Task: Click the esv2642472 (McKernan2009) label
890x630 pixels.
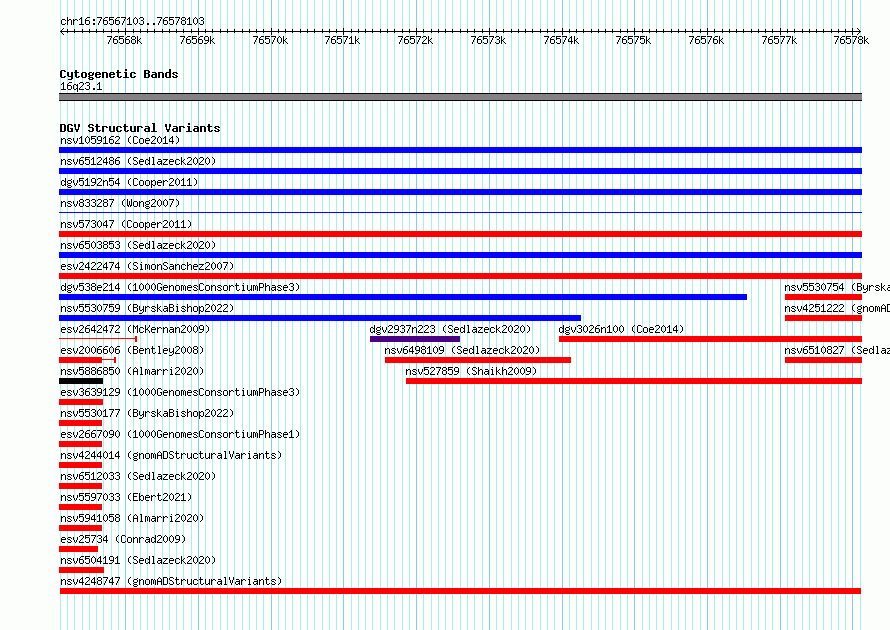Action: tap(135, 329)
